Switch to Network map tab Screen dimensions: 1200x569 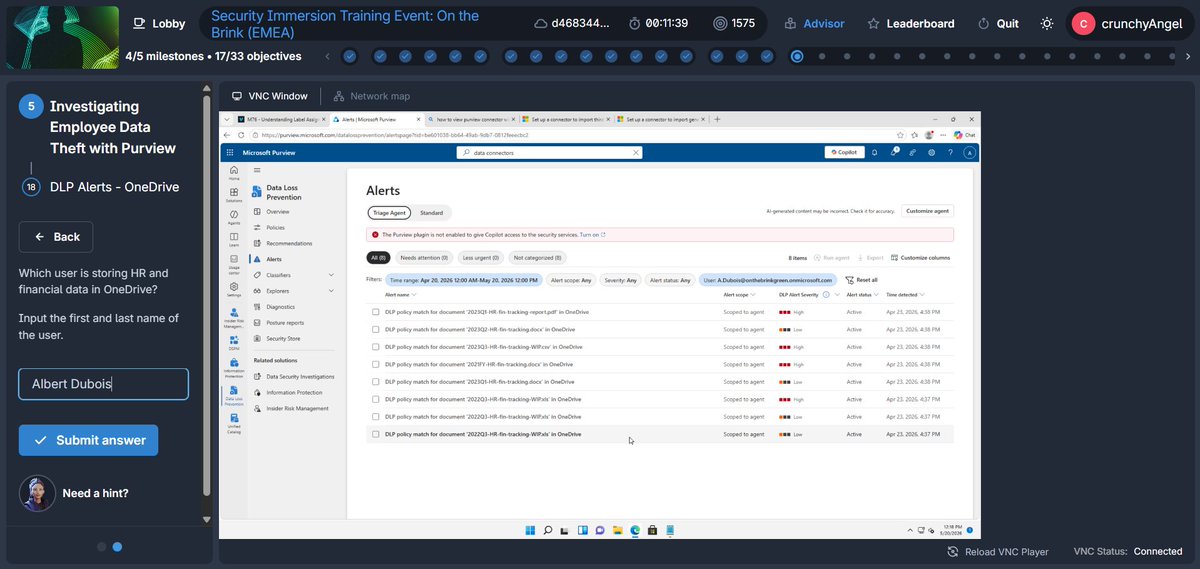[370, 96]
